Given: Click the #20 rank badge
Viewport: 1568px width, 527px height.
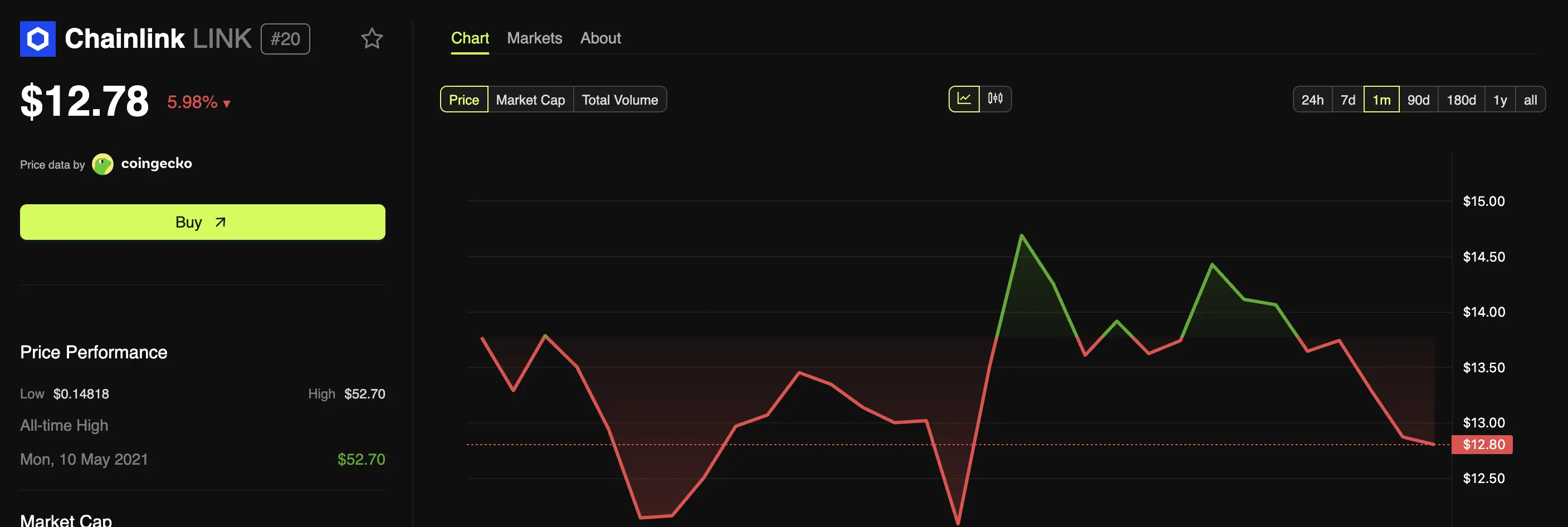Looking at the screenshot, I should (x=285, y=38).
